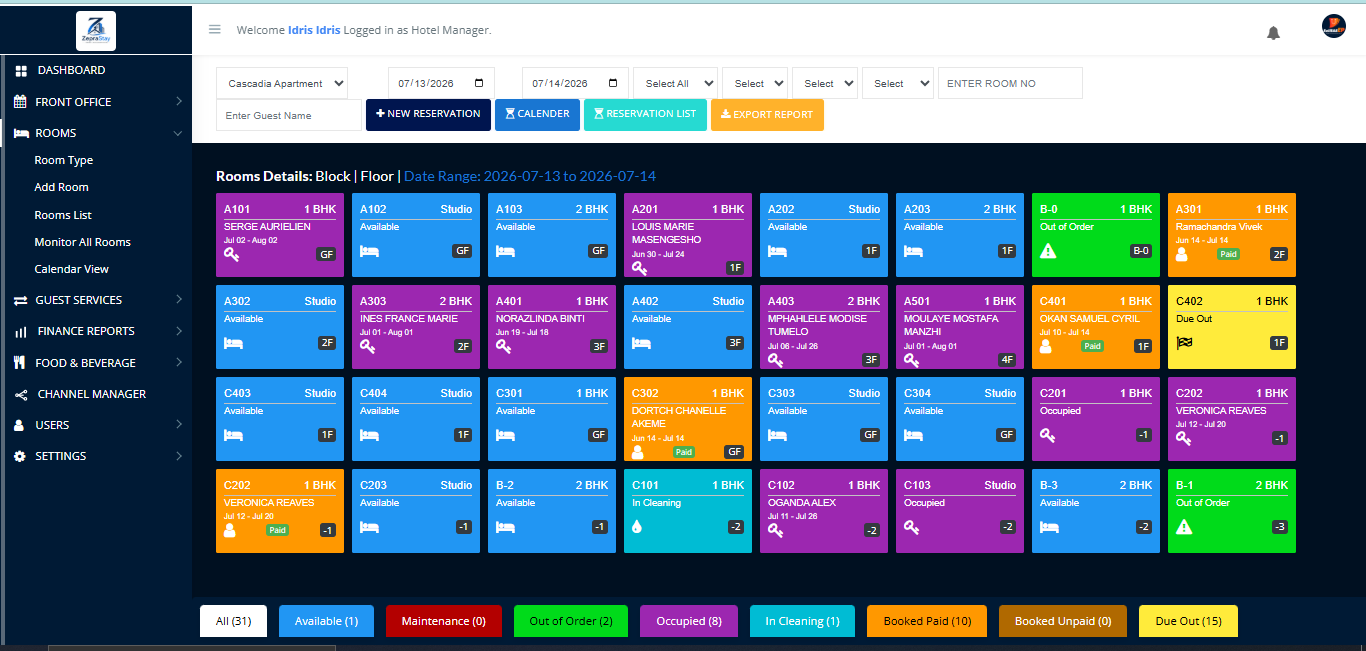Open the Cascadia Apartment property dropdown
Image resolution: width=1366 pixels, height=651 pixels.
point(282,84)
